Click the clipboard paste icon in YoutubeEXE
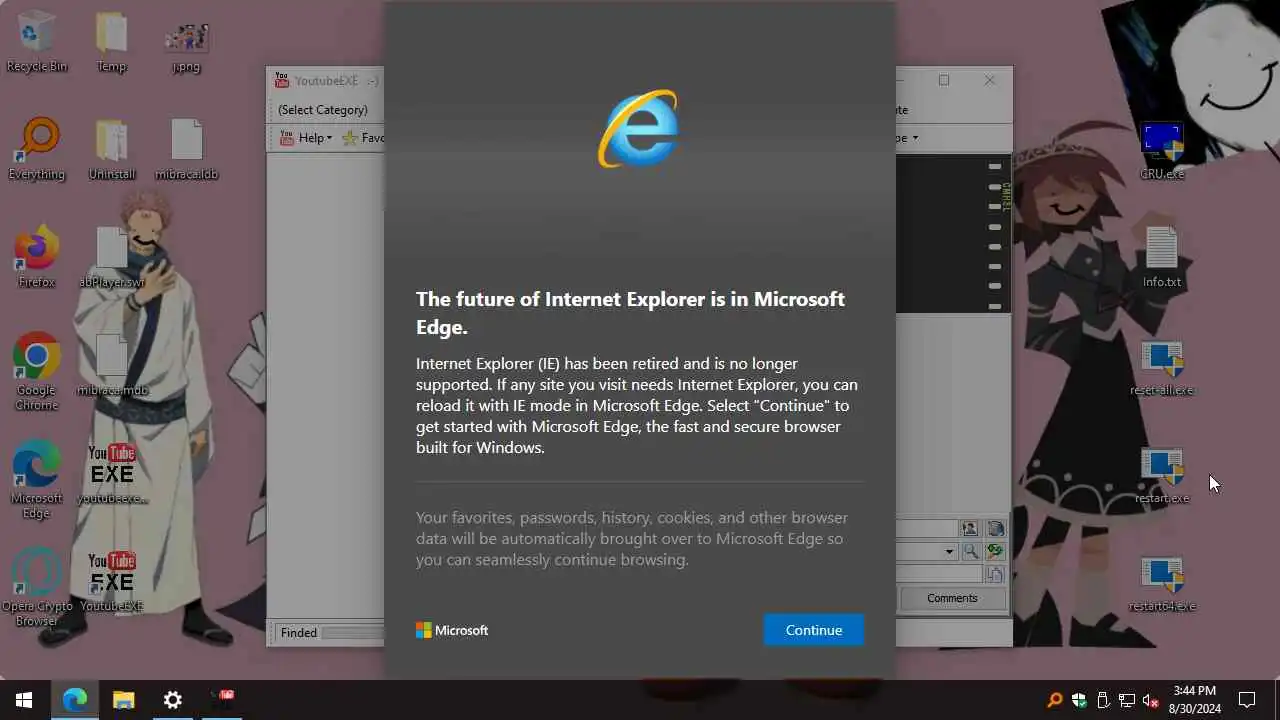The width and height of the screenshot is (1280, 720). pos(995,574)
